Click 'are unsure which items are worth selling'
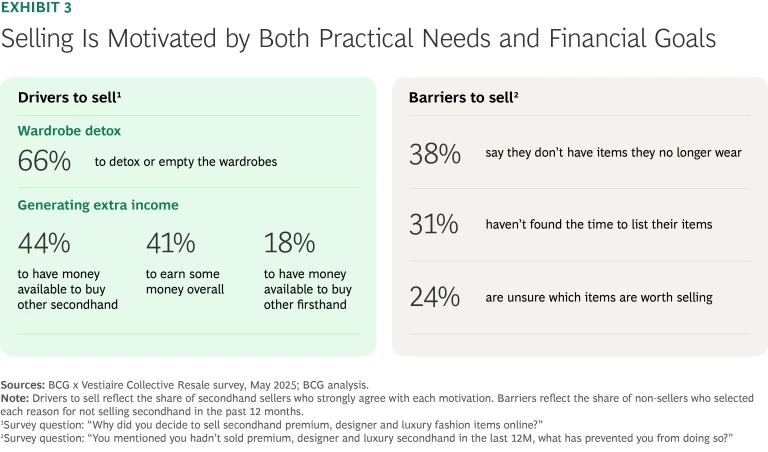This screenshot has height=452, width=768. point(597,297)
